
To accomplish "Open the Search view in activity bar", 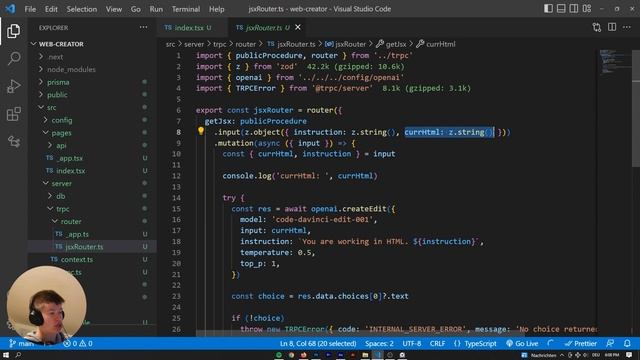I will pyautogui.click(x=13, y=59).
